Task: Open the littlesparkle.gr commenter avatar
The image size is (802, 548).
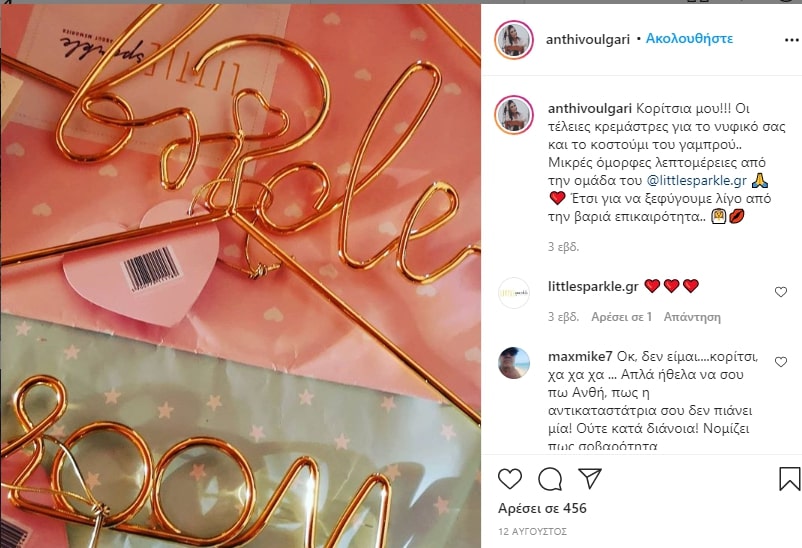Action: [x=514, y=293]
